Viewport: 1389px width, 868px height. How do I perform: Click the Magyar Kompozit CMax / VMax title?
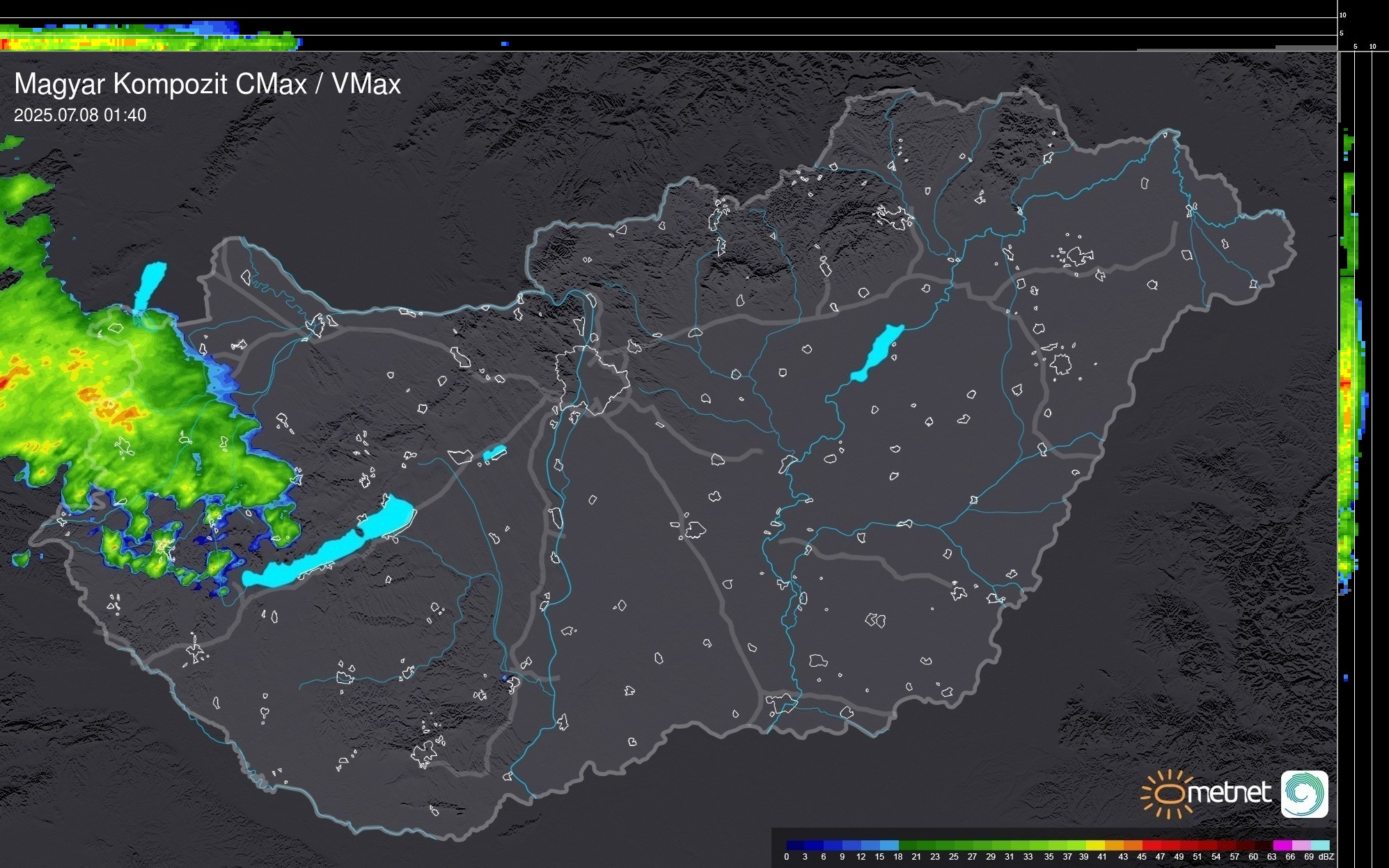click(x=207, y=84)
